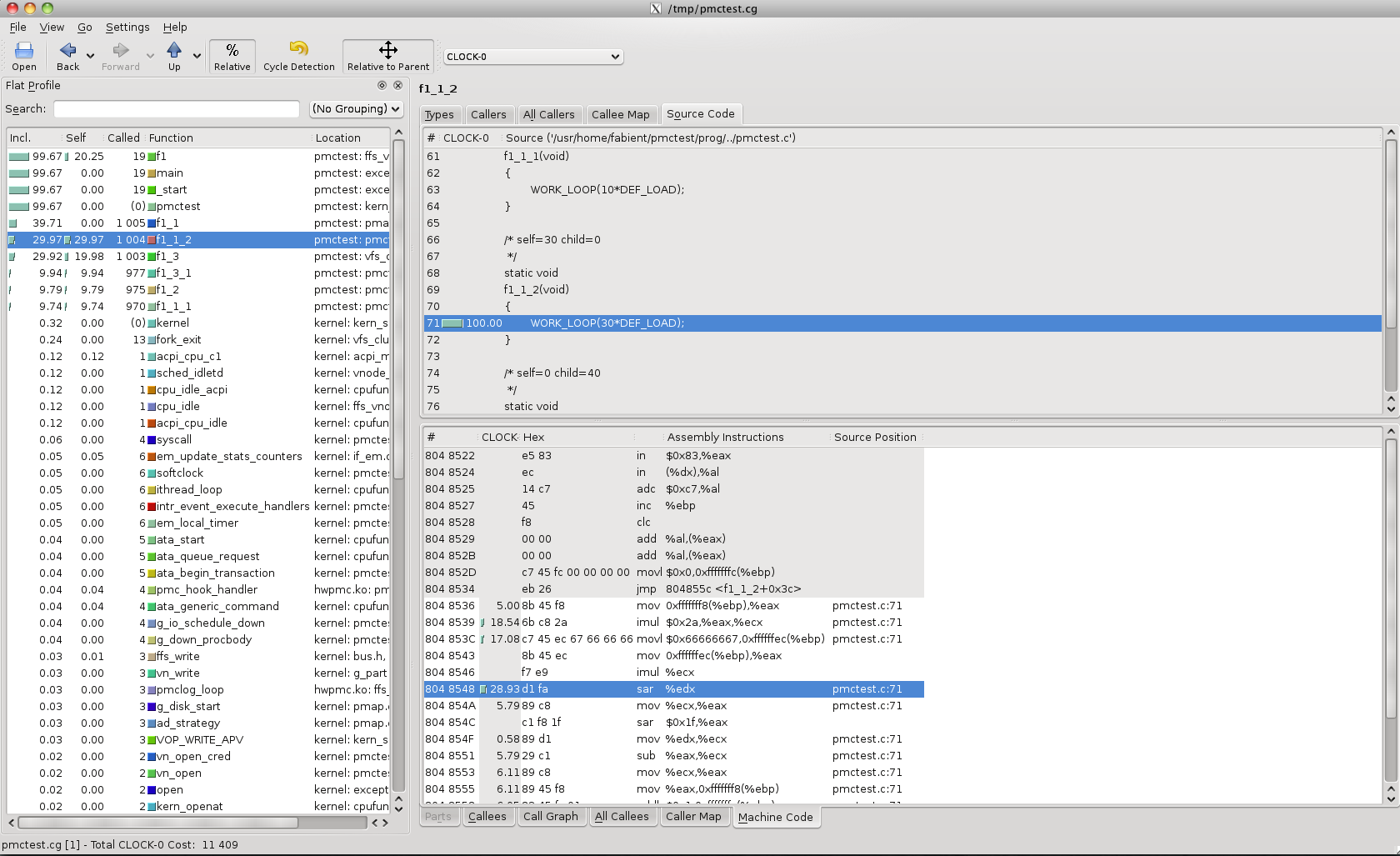
Task: Sort by the Self column header
Action: [x=83, y=138]
